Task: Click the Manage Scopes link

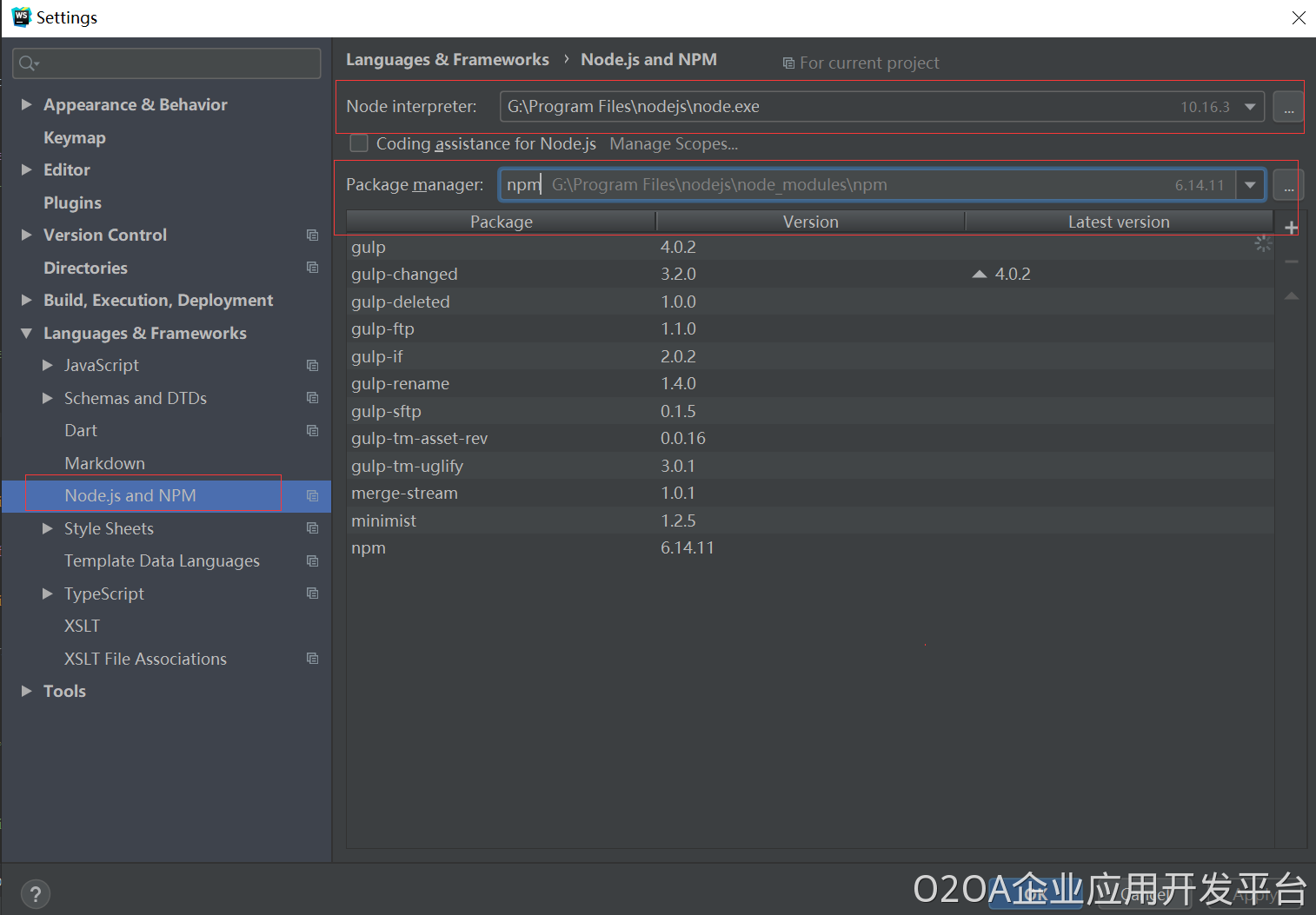Action: point(674,144)
